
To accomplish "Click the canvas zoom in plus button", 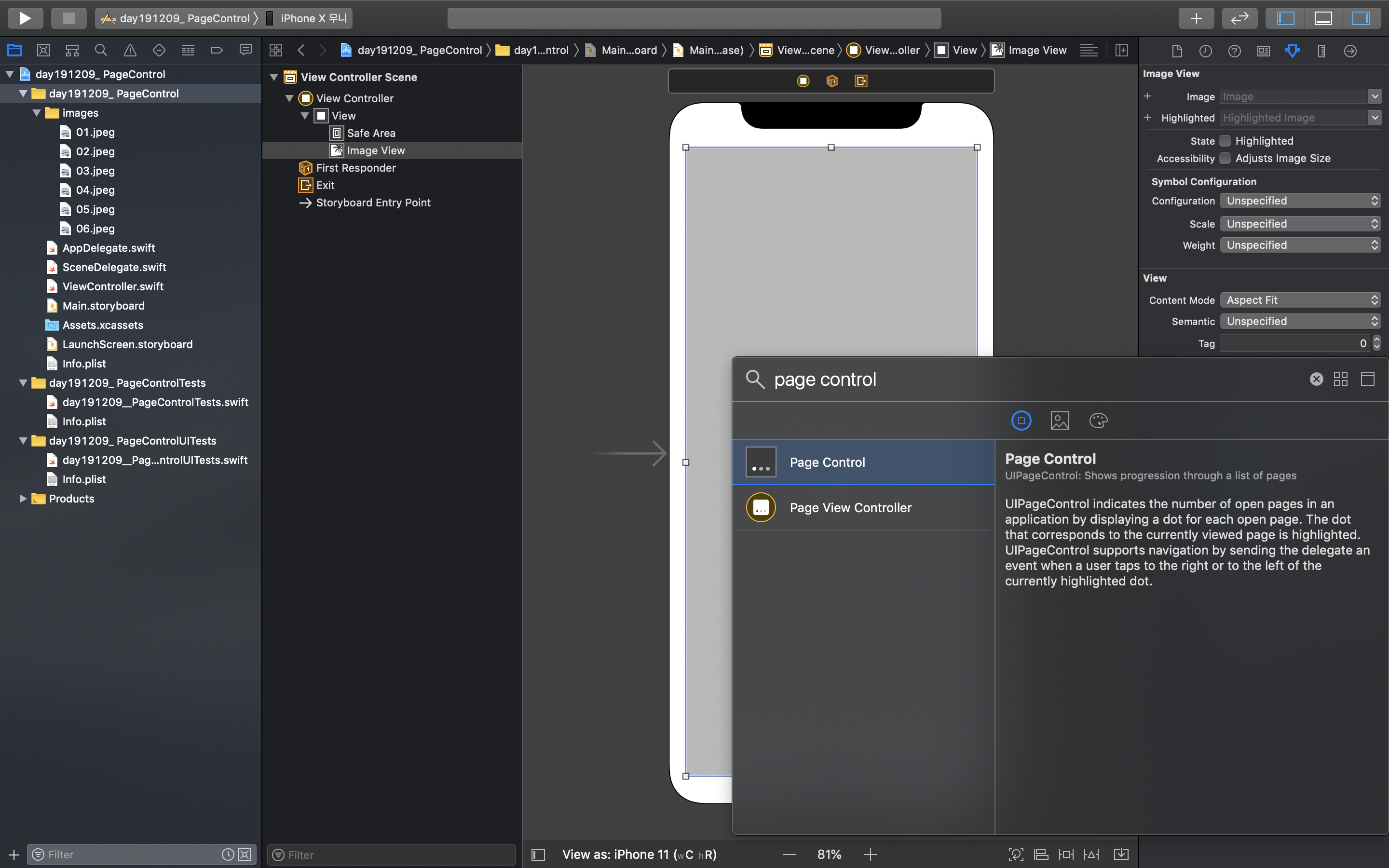I will [870, 855].
